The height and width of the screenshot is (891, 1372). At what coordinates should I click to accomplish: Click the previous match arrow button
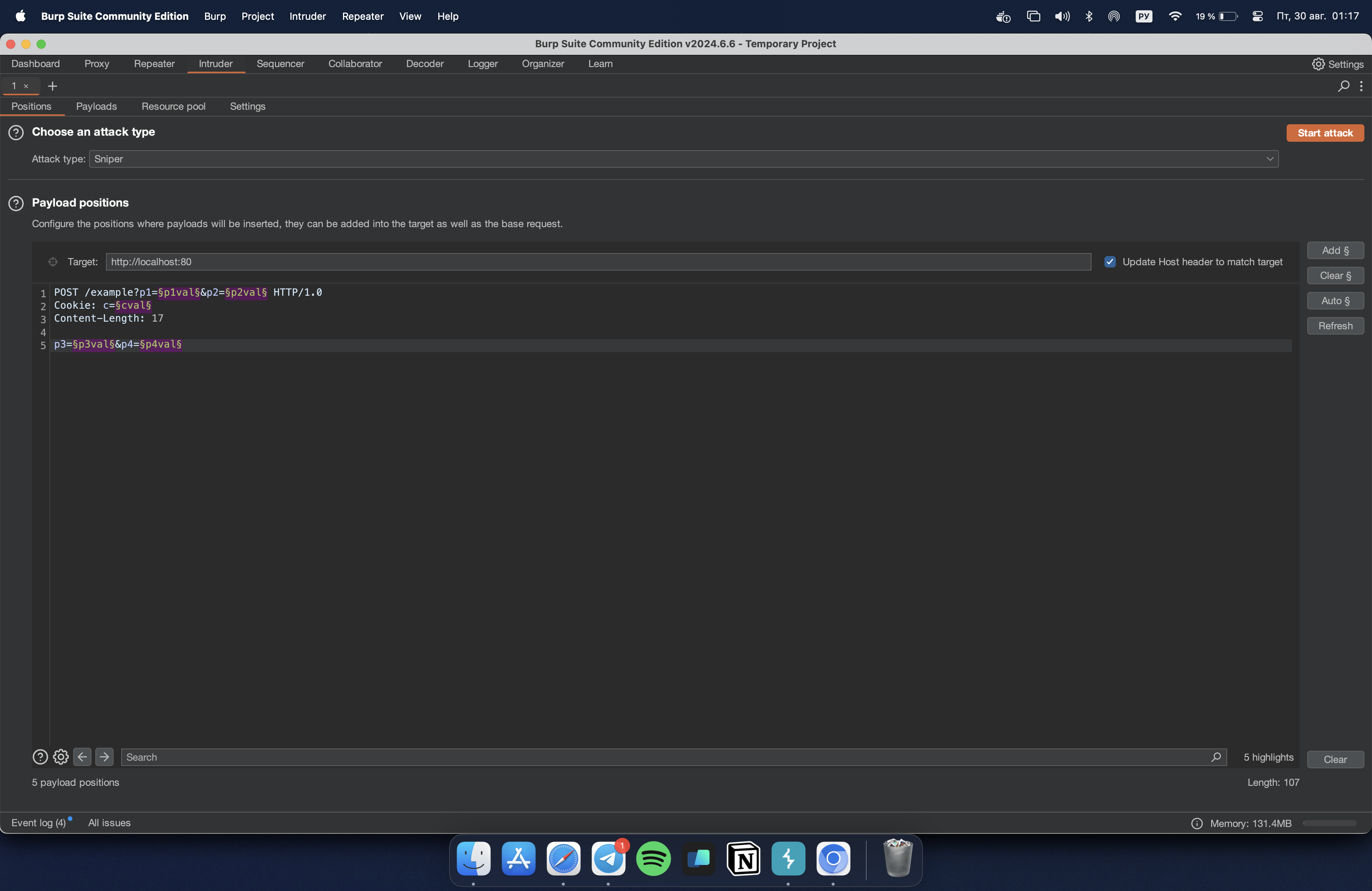[x=82, y=757]
